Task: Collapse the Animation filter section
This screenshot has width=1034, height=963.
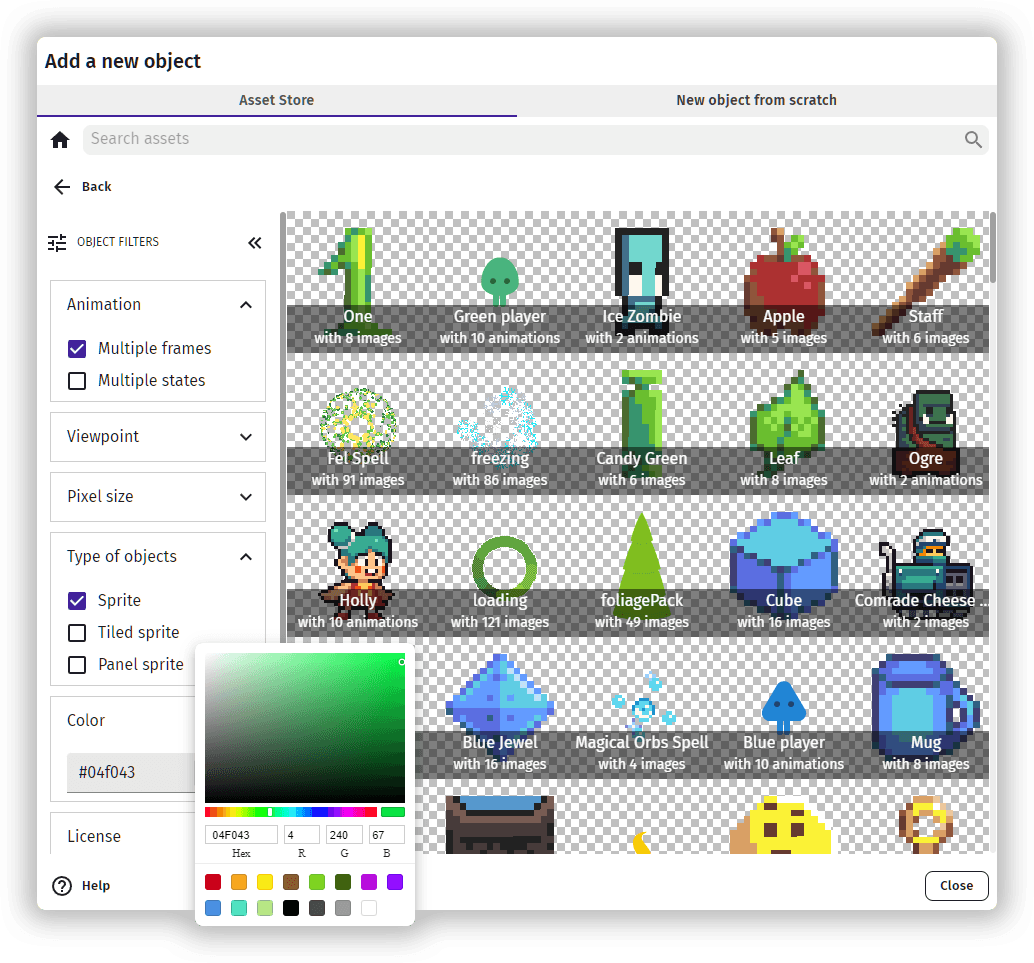Action: point(245,304)
